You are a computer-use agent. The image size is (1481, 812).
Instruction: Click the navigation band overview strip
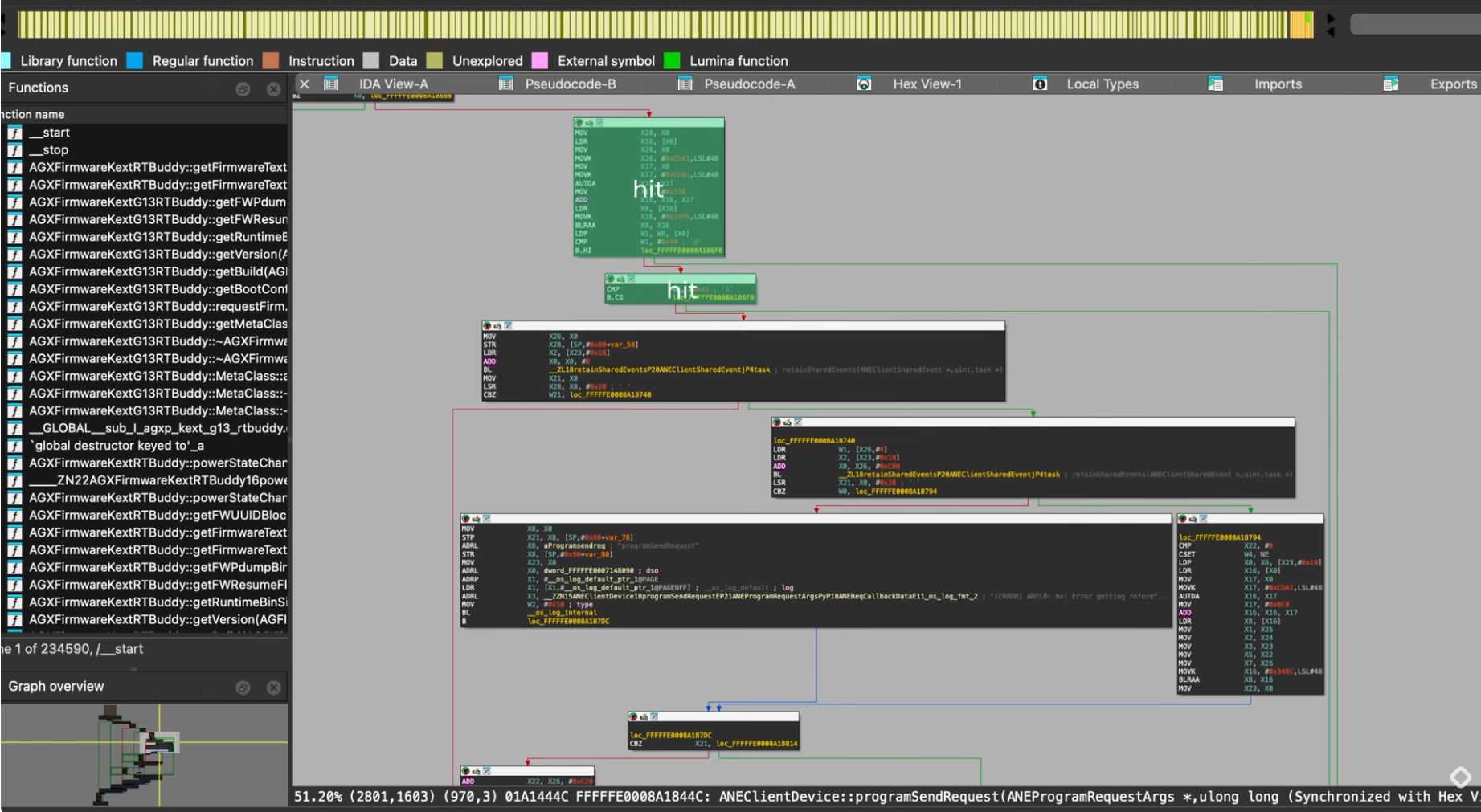tap(665, 25)
